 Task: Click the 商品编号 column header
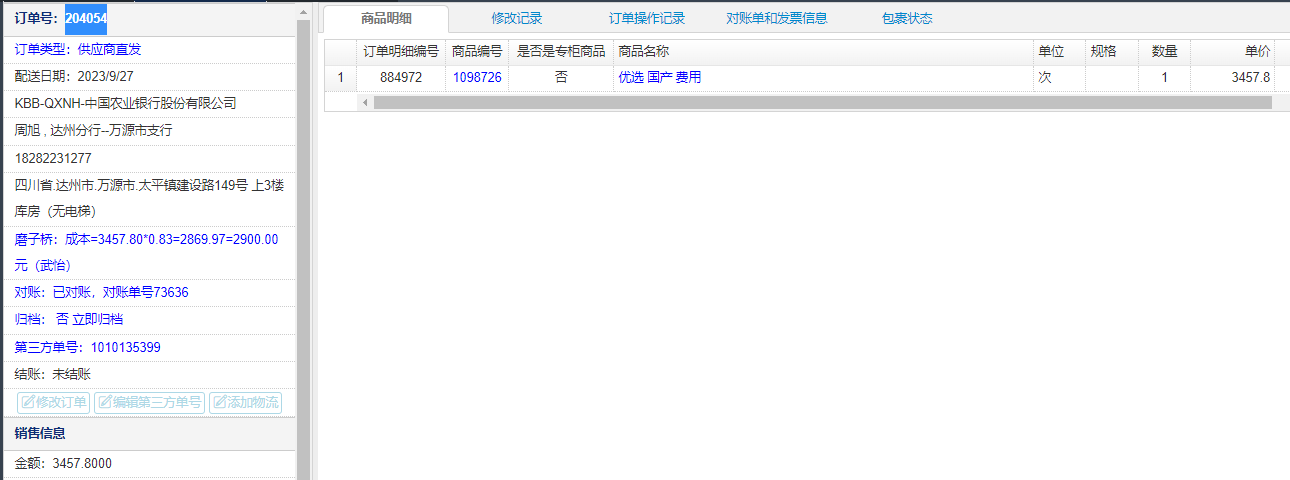click(x=477, y=51)
